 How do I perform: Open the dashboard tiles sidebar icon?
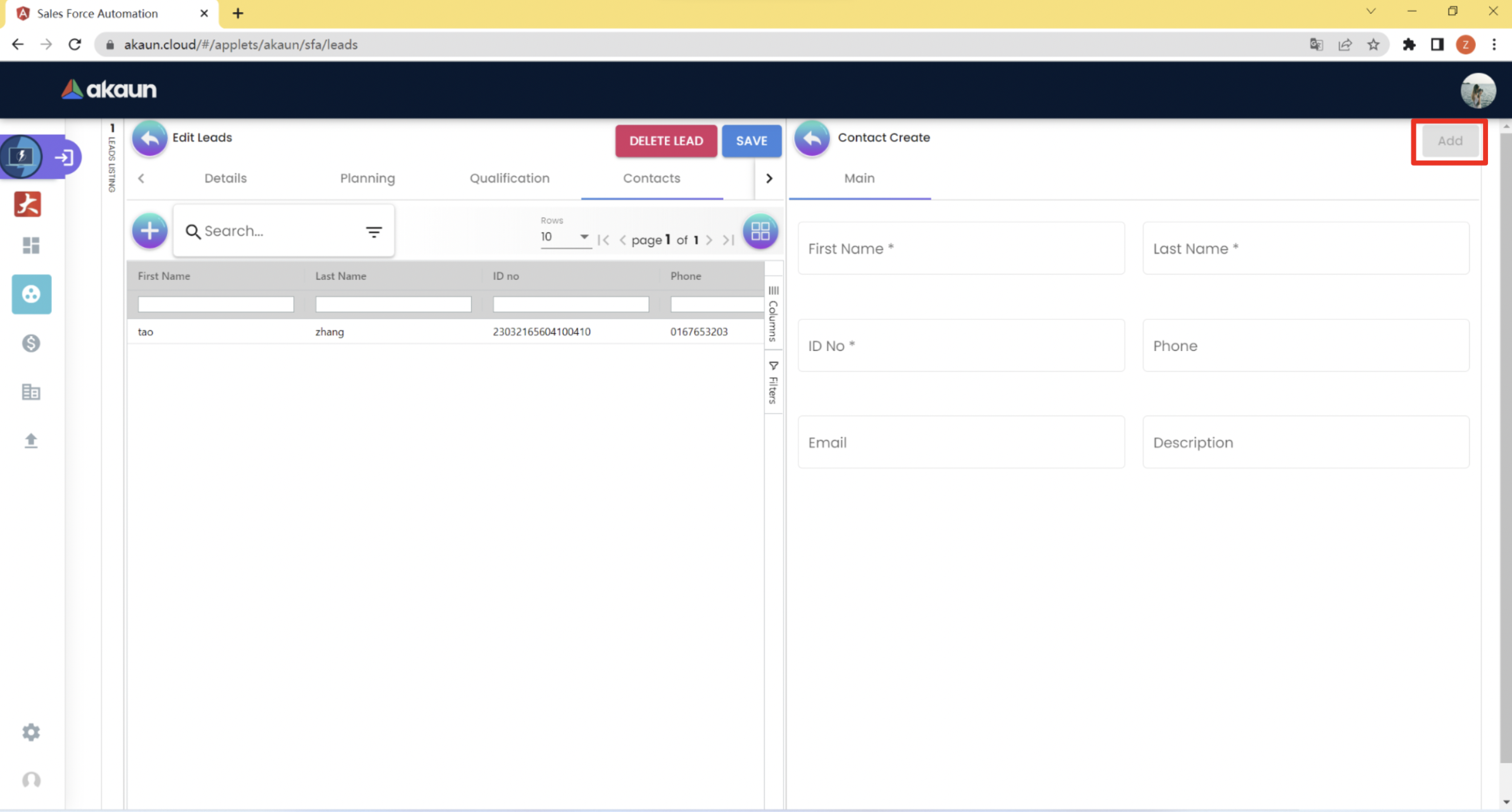[30, 245]
